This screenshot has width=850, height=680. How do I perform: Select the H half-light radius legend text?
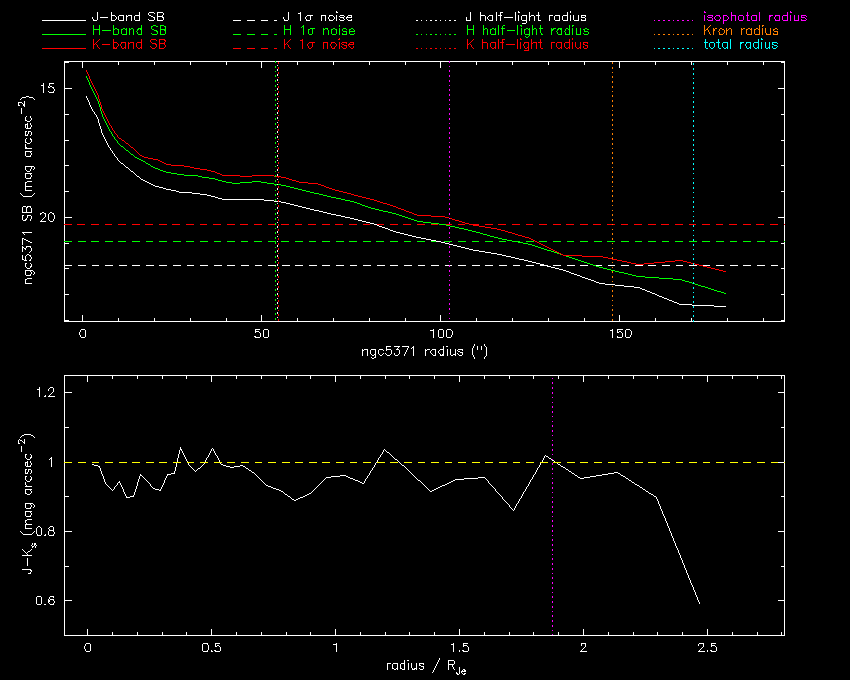527,31
